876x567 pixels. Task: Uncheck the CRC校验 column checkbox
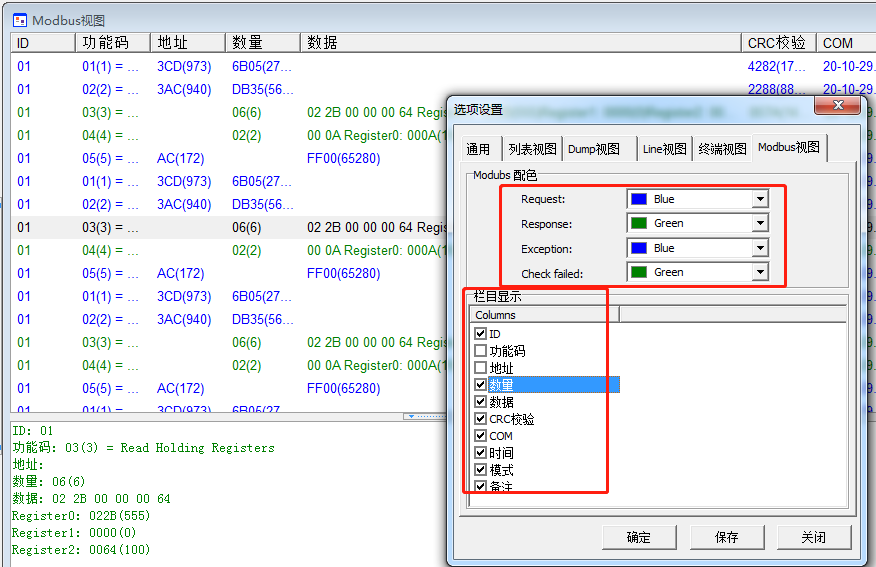(x=481, y=419)
